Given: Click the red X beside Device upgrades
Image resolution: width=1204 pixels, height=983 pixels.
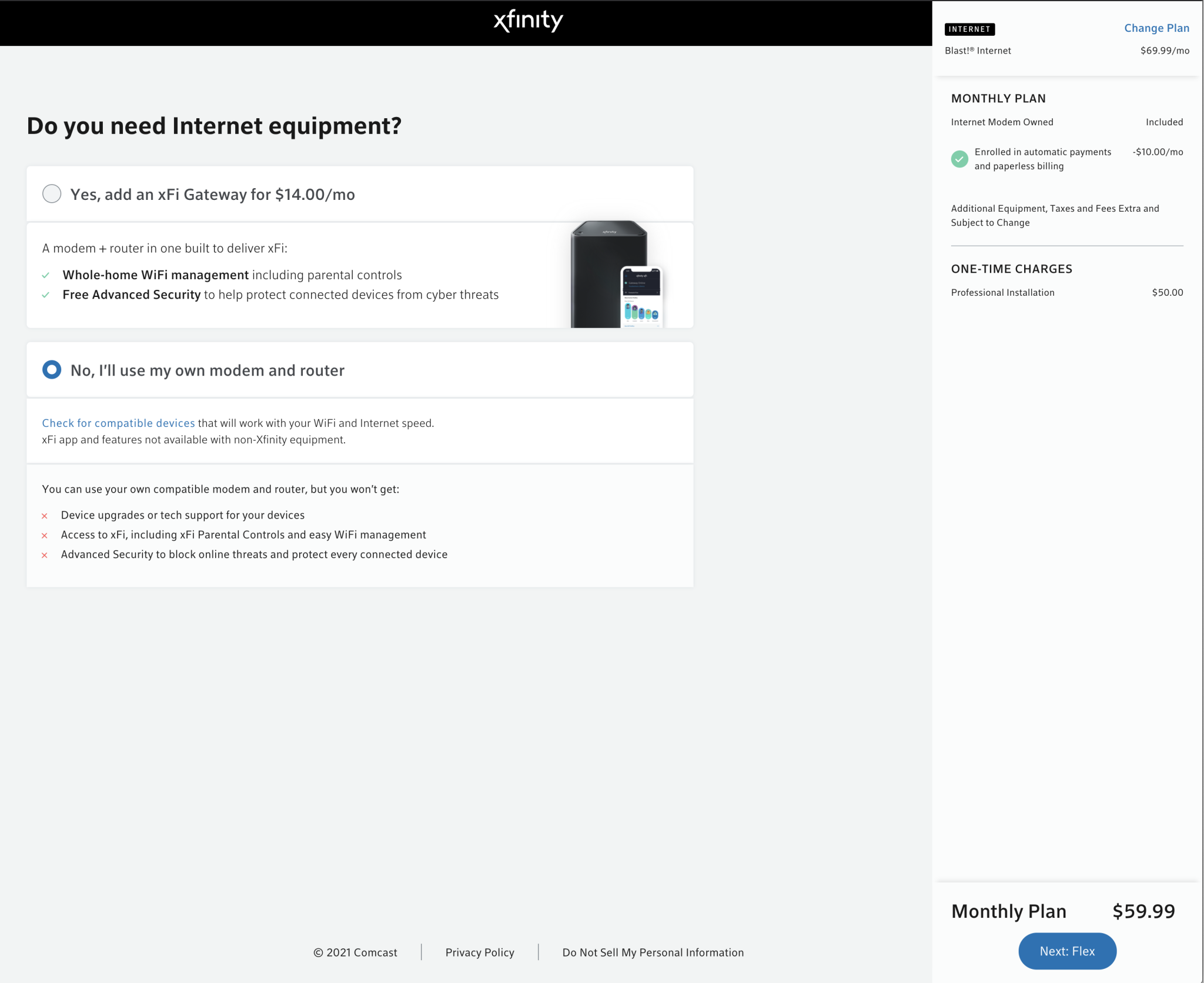Looking at the screenshot, I should (45, 515).
